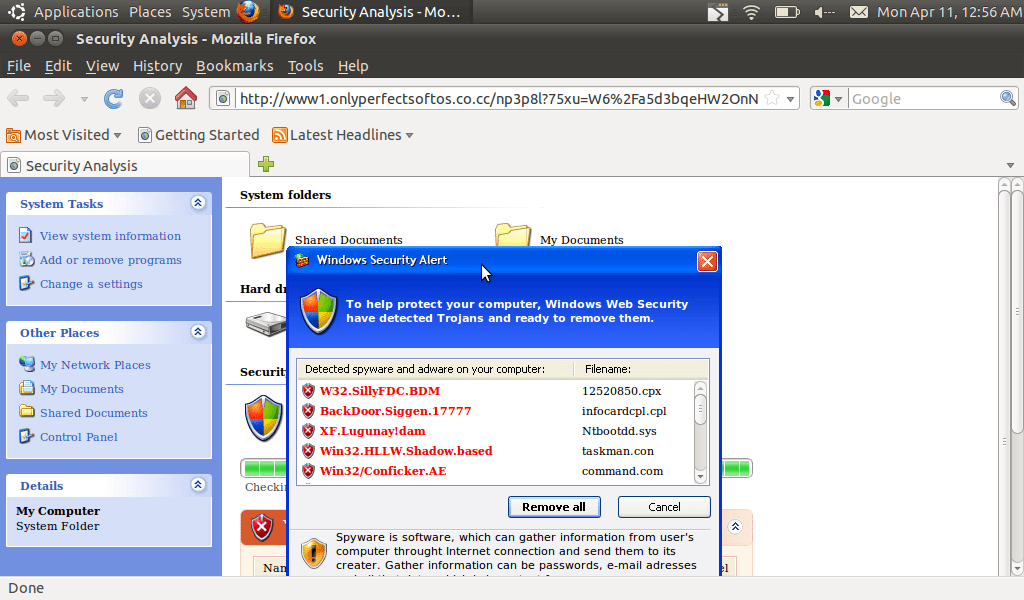Image resolution: width=1024 pixels, height=600 pixels.
Task: Click the threat list scroll down arrow
Action: [x=700, y=477]
